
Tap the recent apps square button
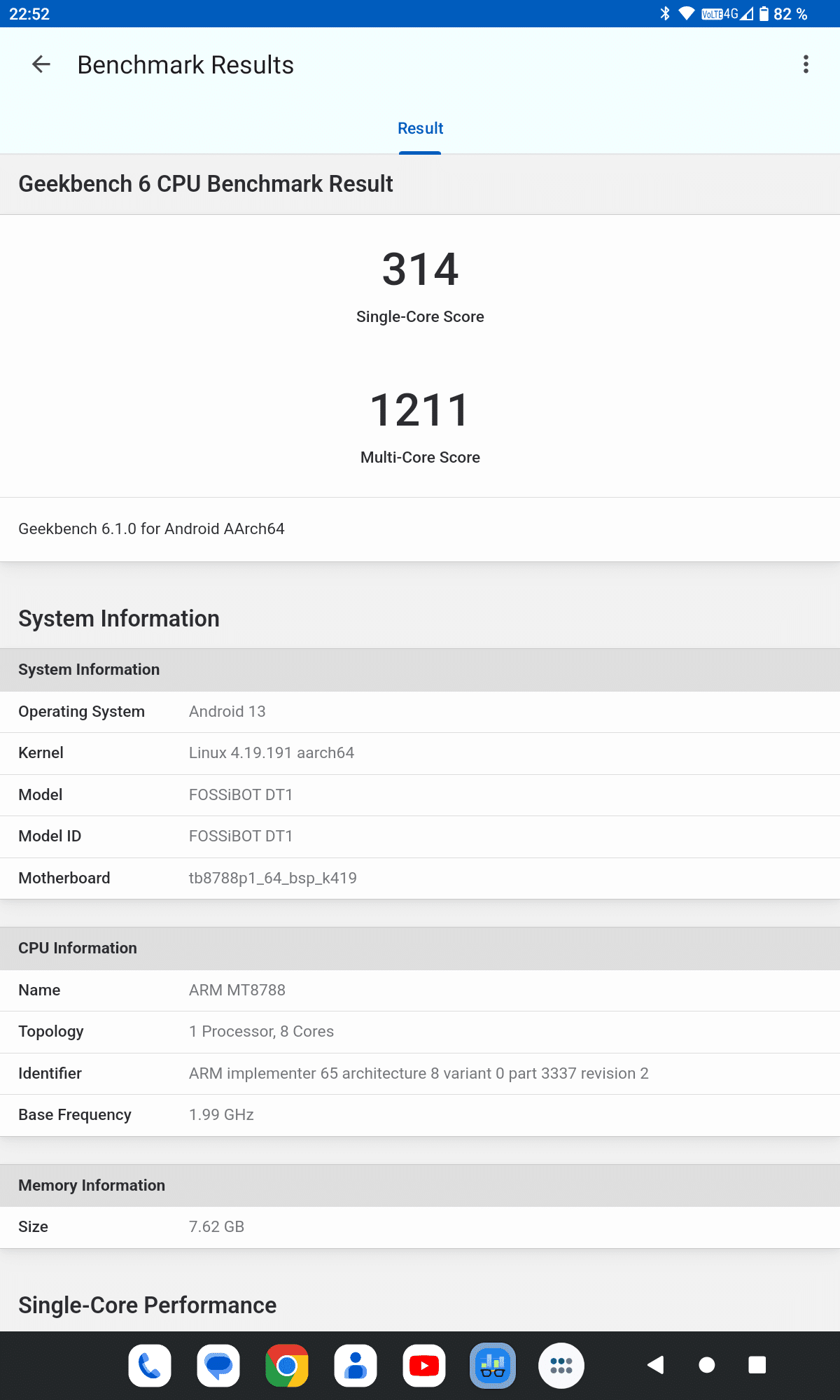(x=757, y=1365)
